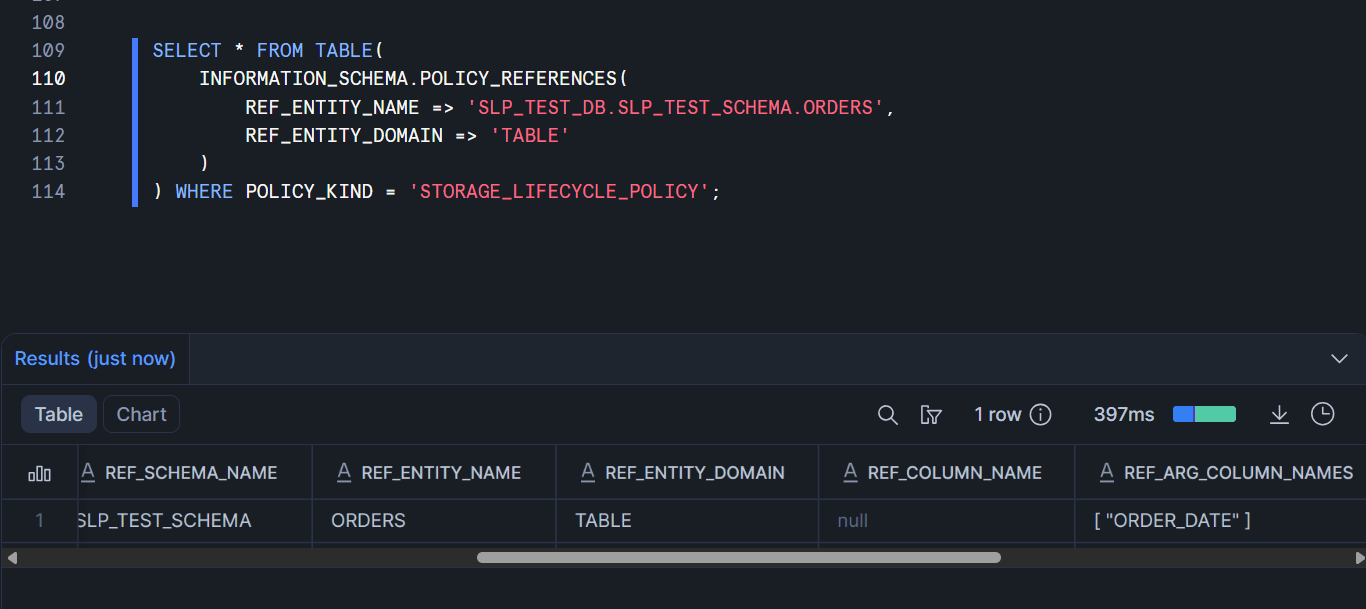Click the text type icon of REF_ARG_COLUMN_NAMES
This screenshot has height=609, width=1366.
1107,472
